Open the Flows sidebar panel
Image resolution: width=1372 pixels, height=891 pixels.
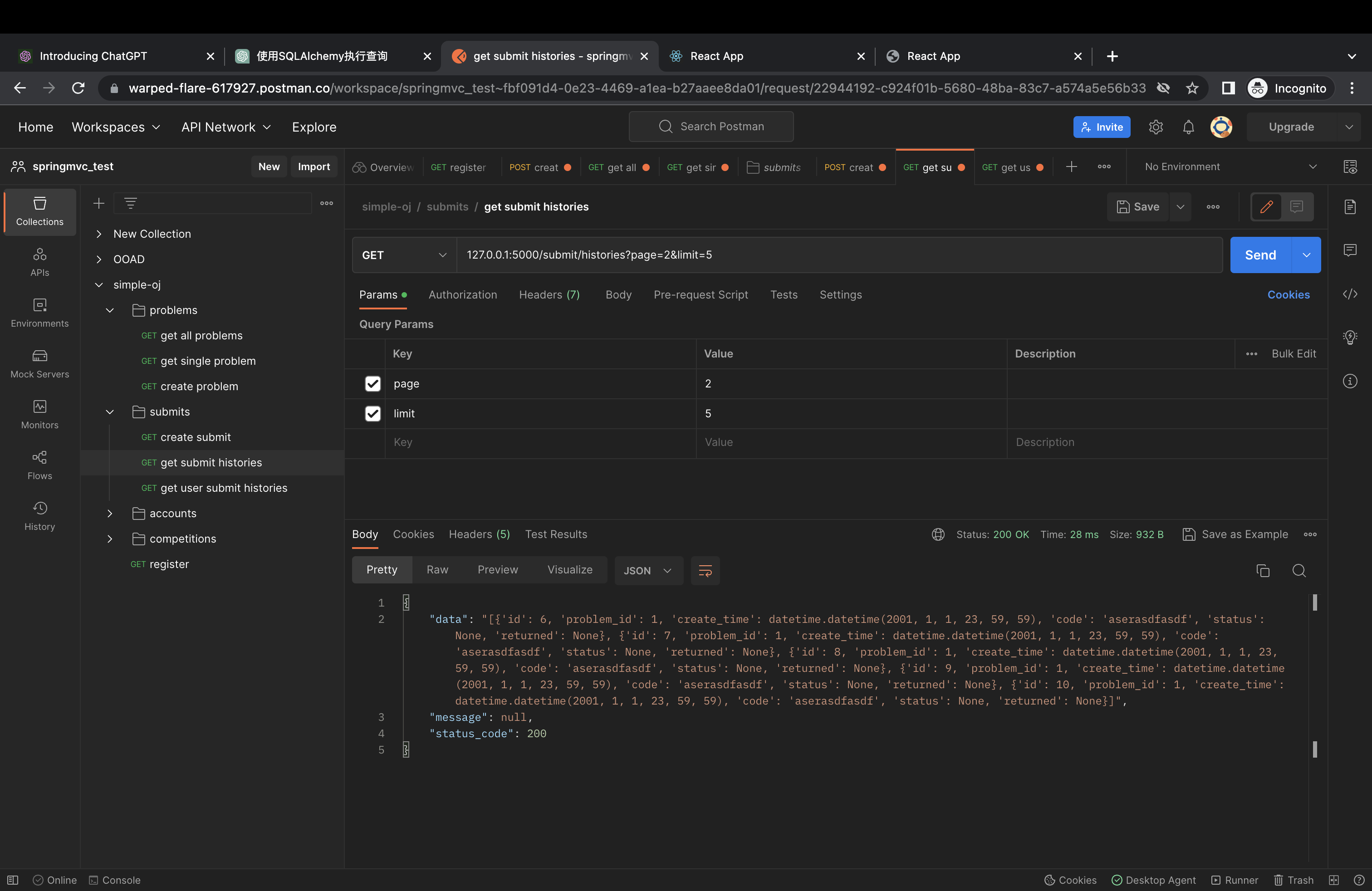40,465
